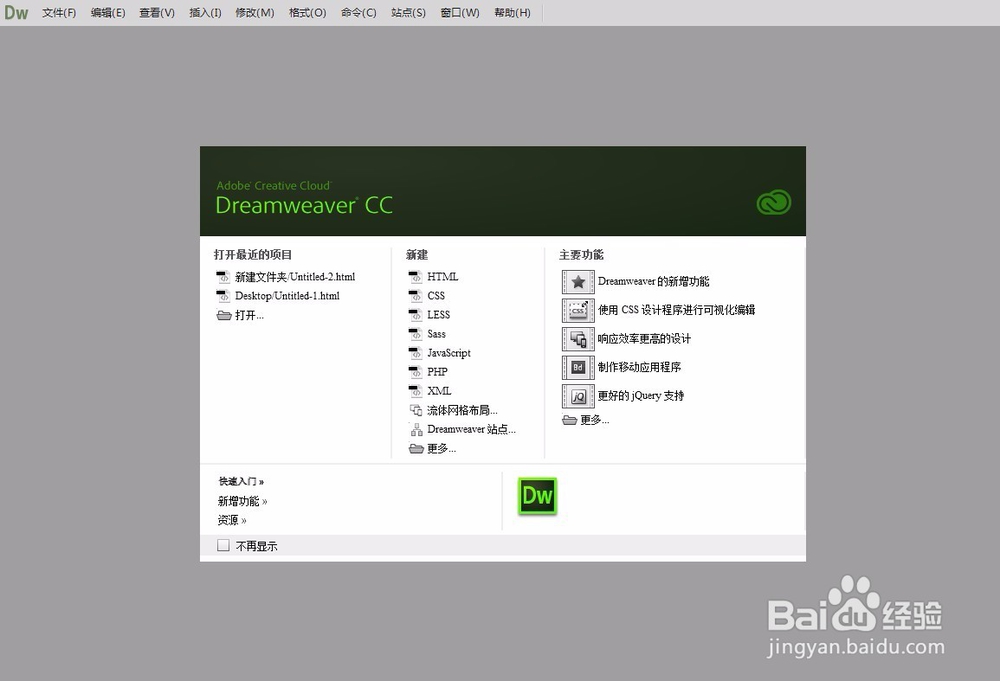The height and width of the screenshot is (681, 1000).
Task: Open 响应效率更高的设计 link
Action: 644,339
